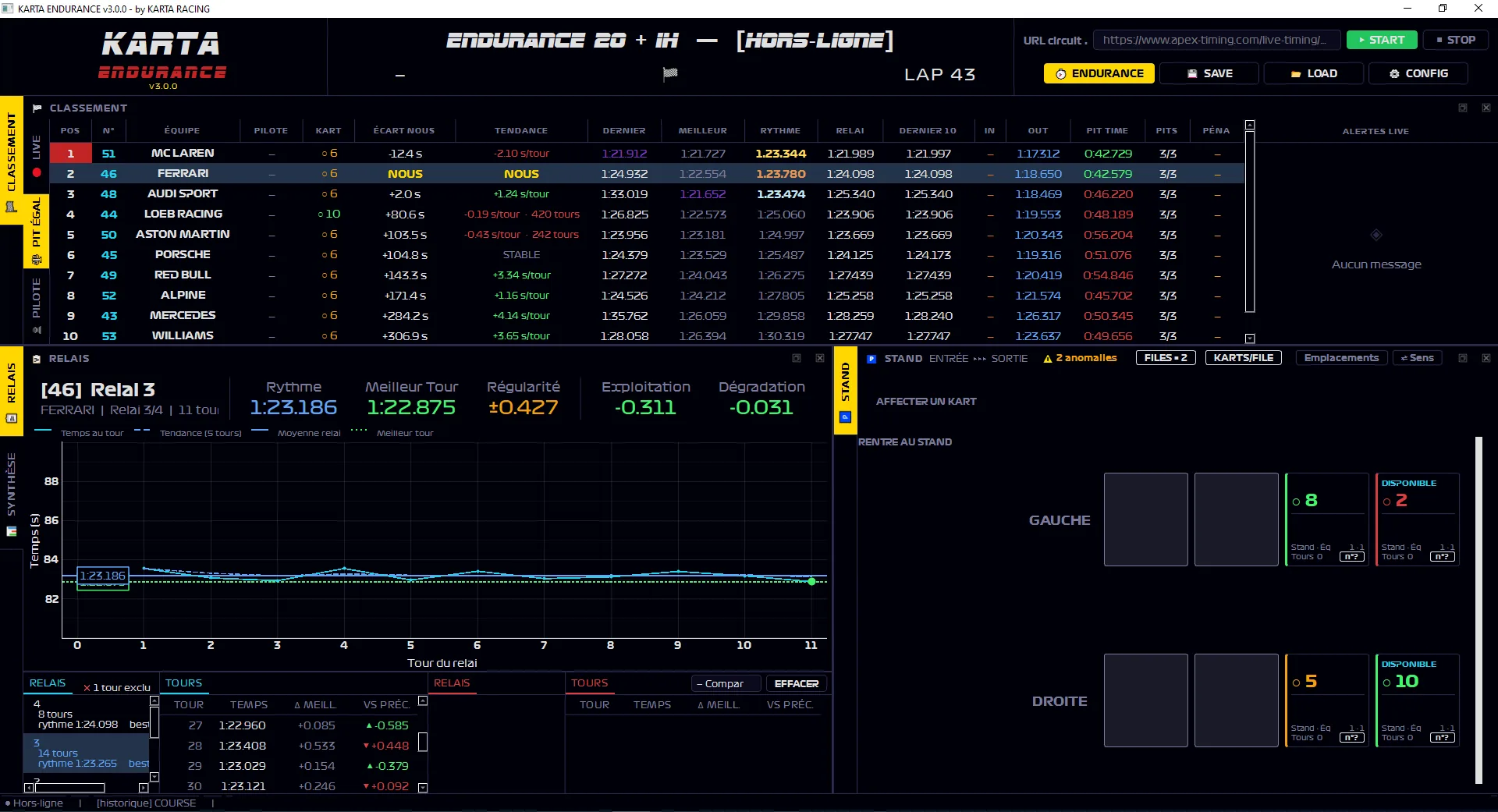Click the STOP button
Screen dimensions: 1498x812
pos(1456,40)
